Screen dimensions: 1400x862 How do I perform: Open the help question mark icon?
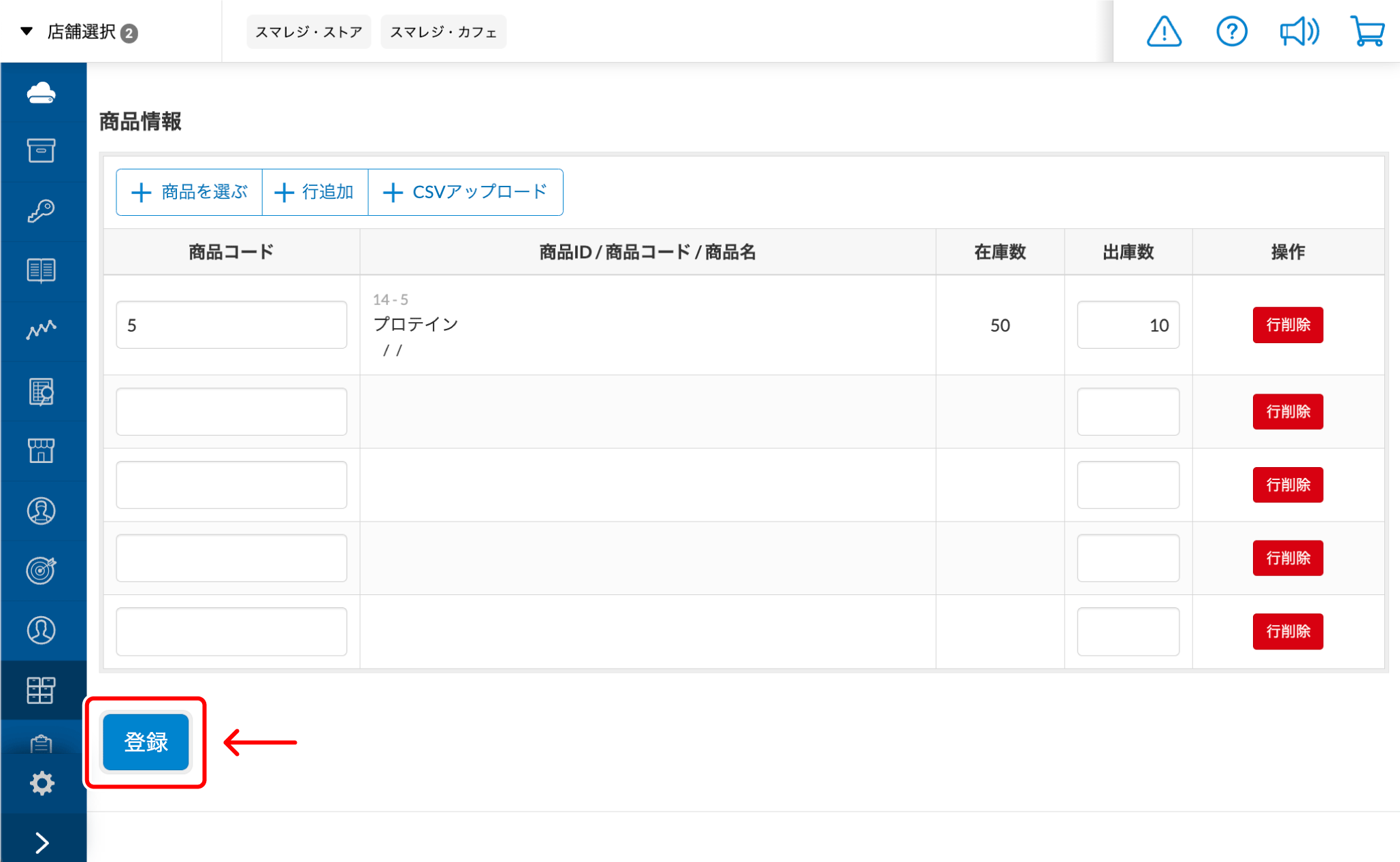1231,31
